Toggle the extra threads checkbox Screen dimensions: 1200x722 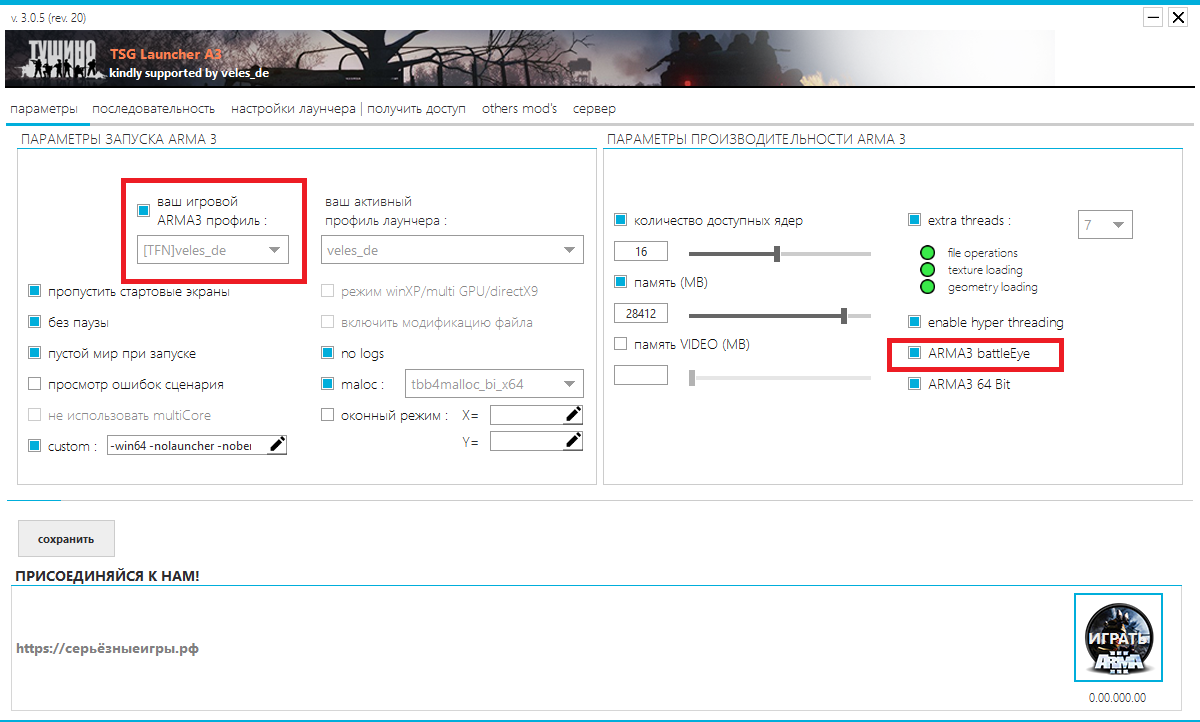click(x=914, y=220)
